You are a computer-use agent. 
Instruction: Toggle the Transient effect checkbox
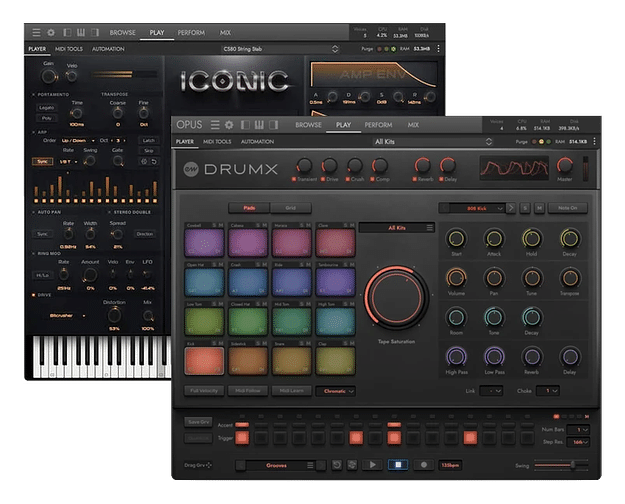294,179
